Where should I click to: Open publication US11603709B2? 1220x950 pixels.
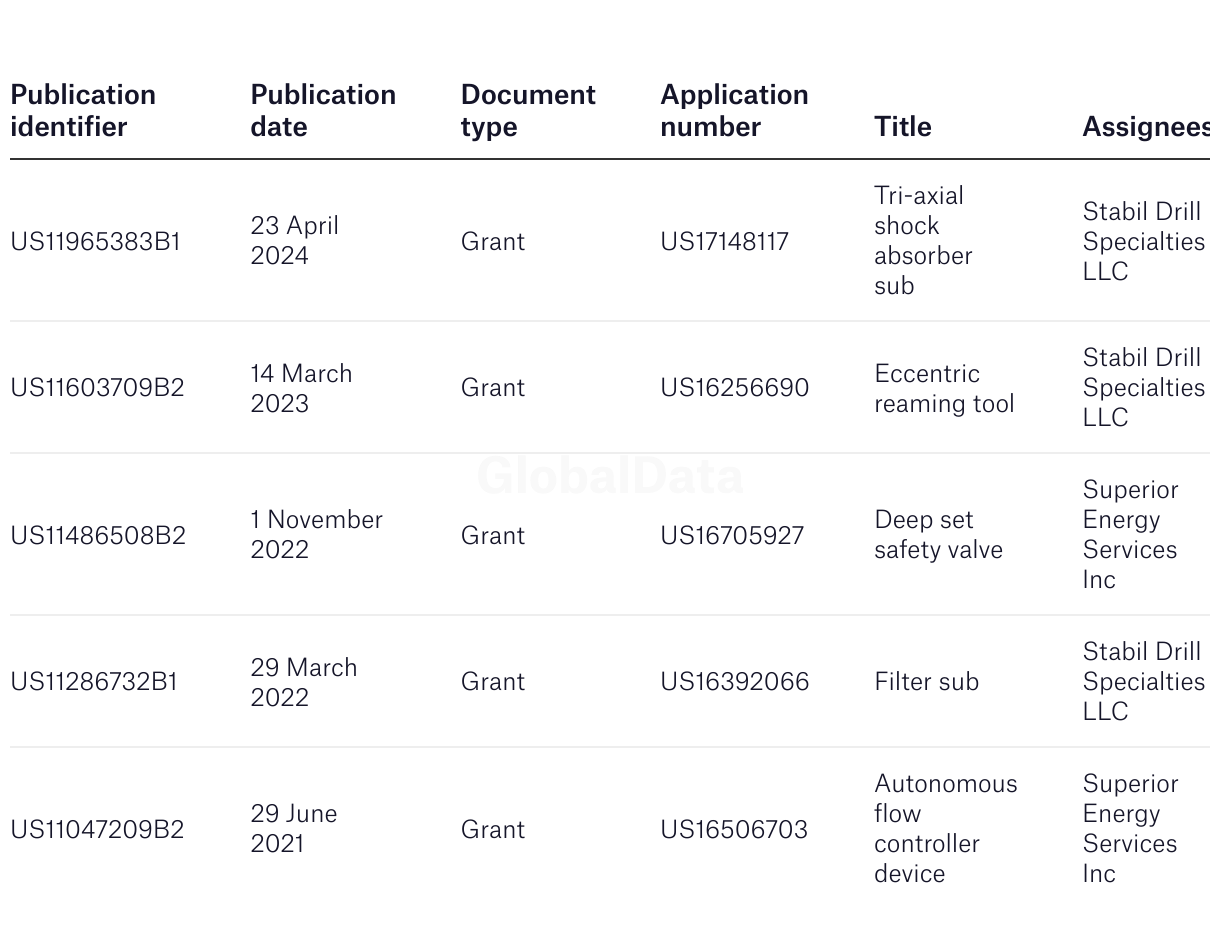[x=97, y=387]
